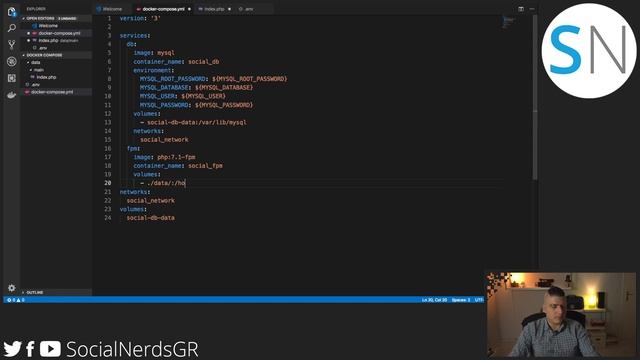Click the Spaces: 2 indentation status entry
640x360 pixels.
pos(461,300)
